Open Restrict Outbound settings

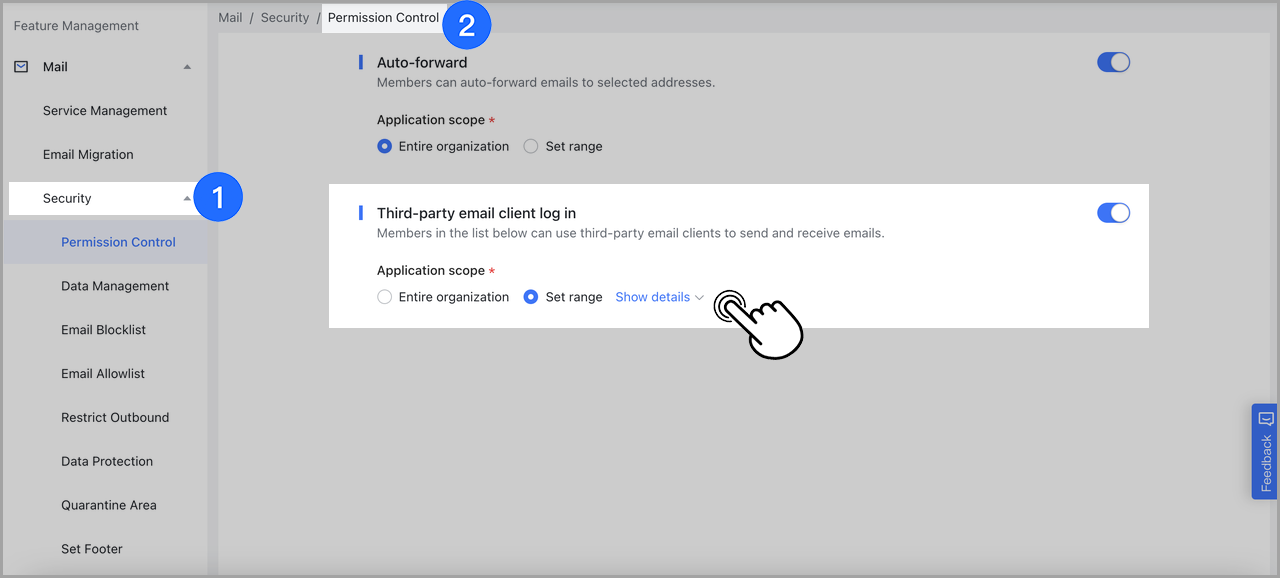[115, 418]
